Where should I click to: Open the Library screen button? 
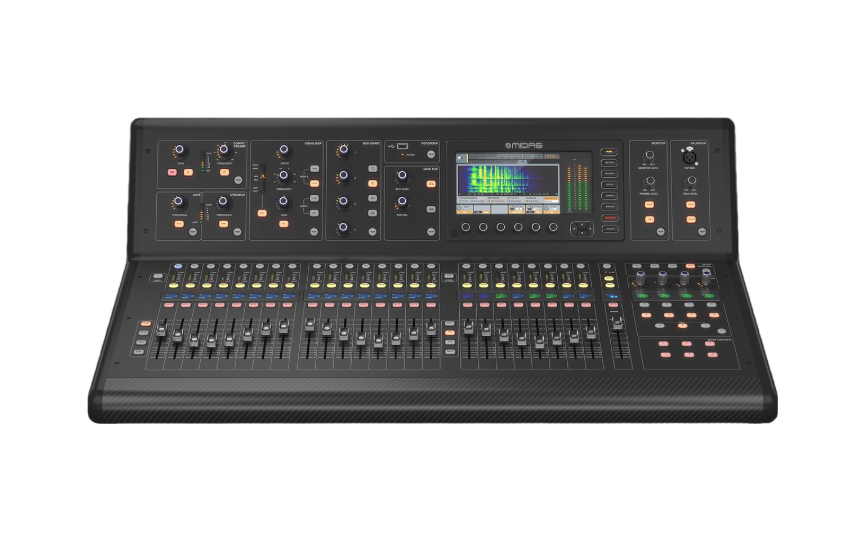[609, 196]
